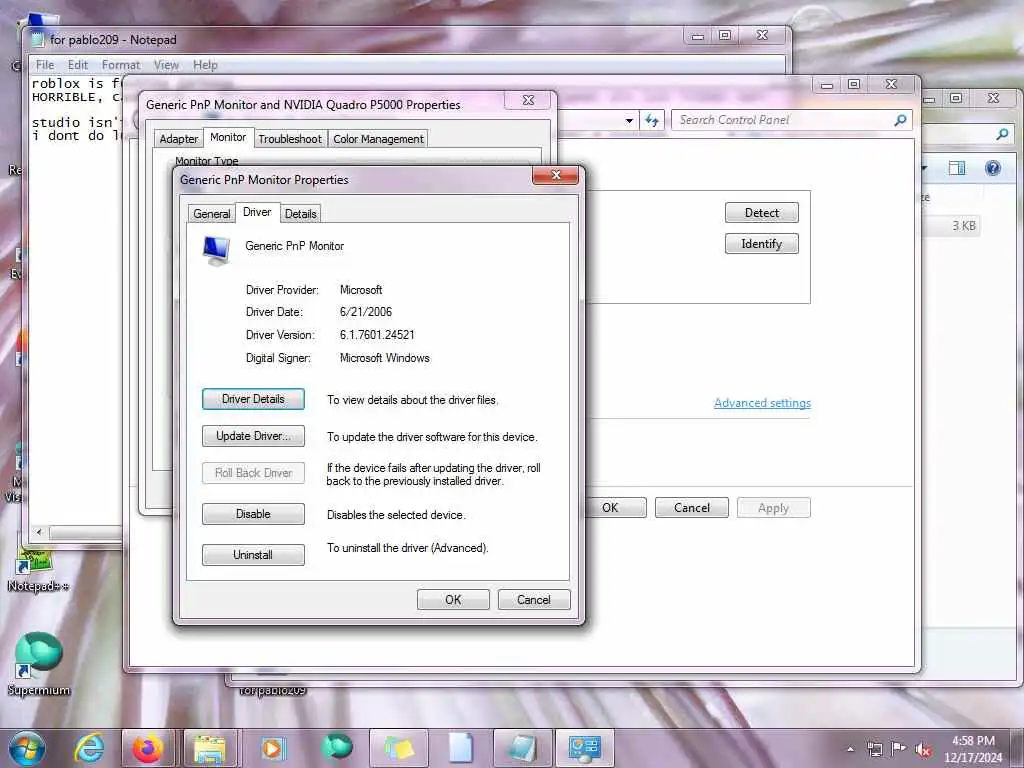Viewport: 1024px width, 768px height.
Task: Switch to the Notepad taskbar button
Action: [522, 748]
